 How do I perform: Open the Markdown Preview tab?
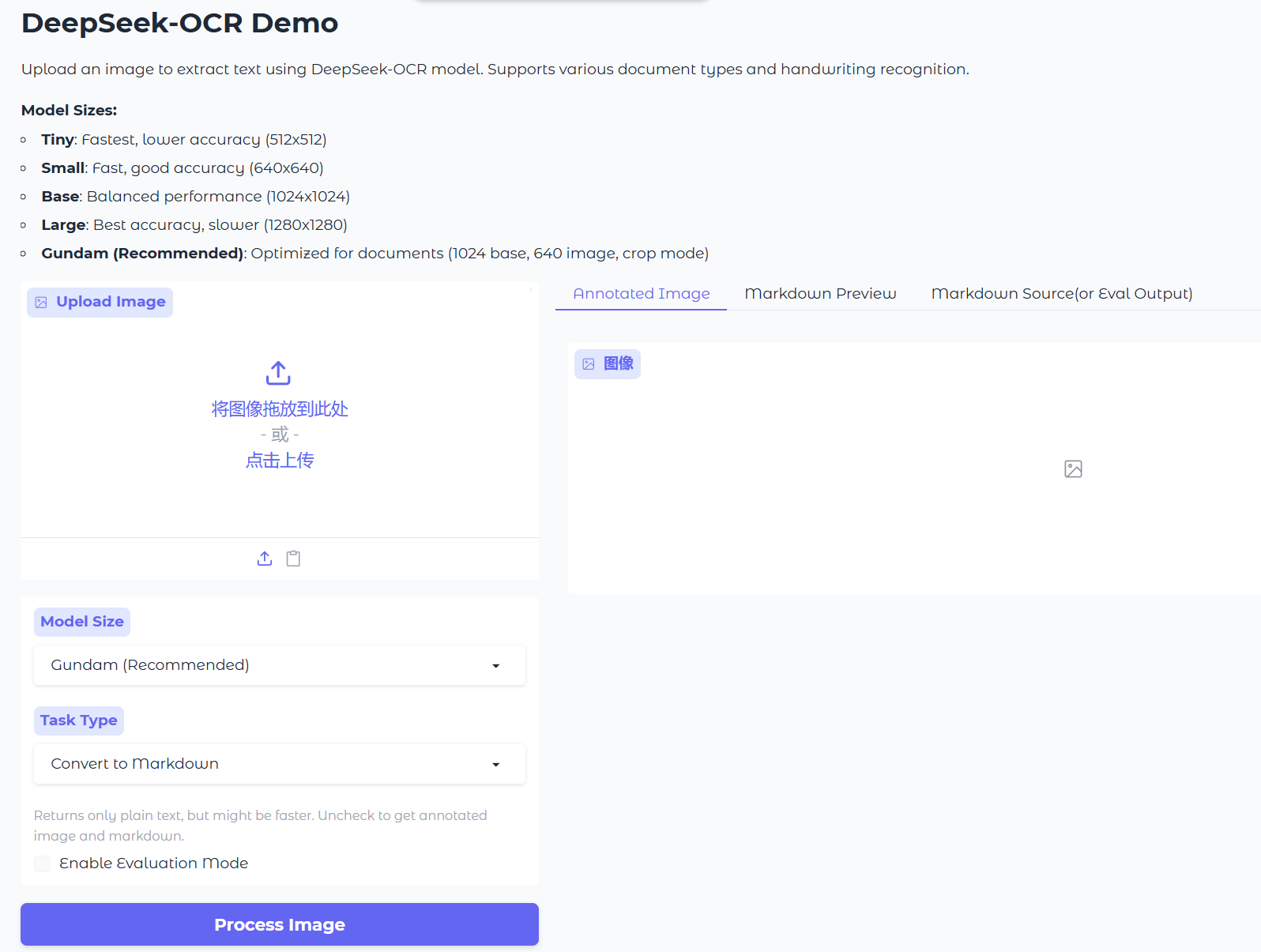820,294
